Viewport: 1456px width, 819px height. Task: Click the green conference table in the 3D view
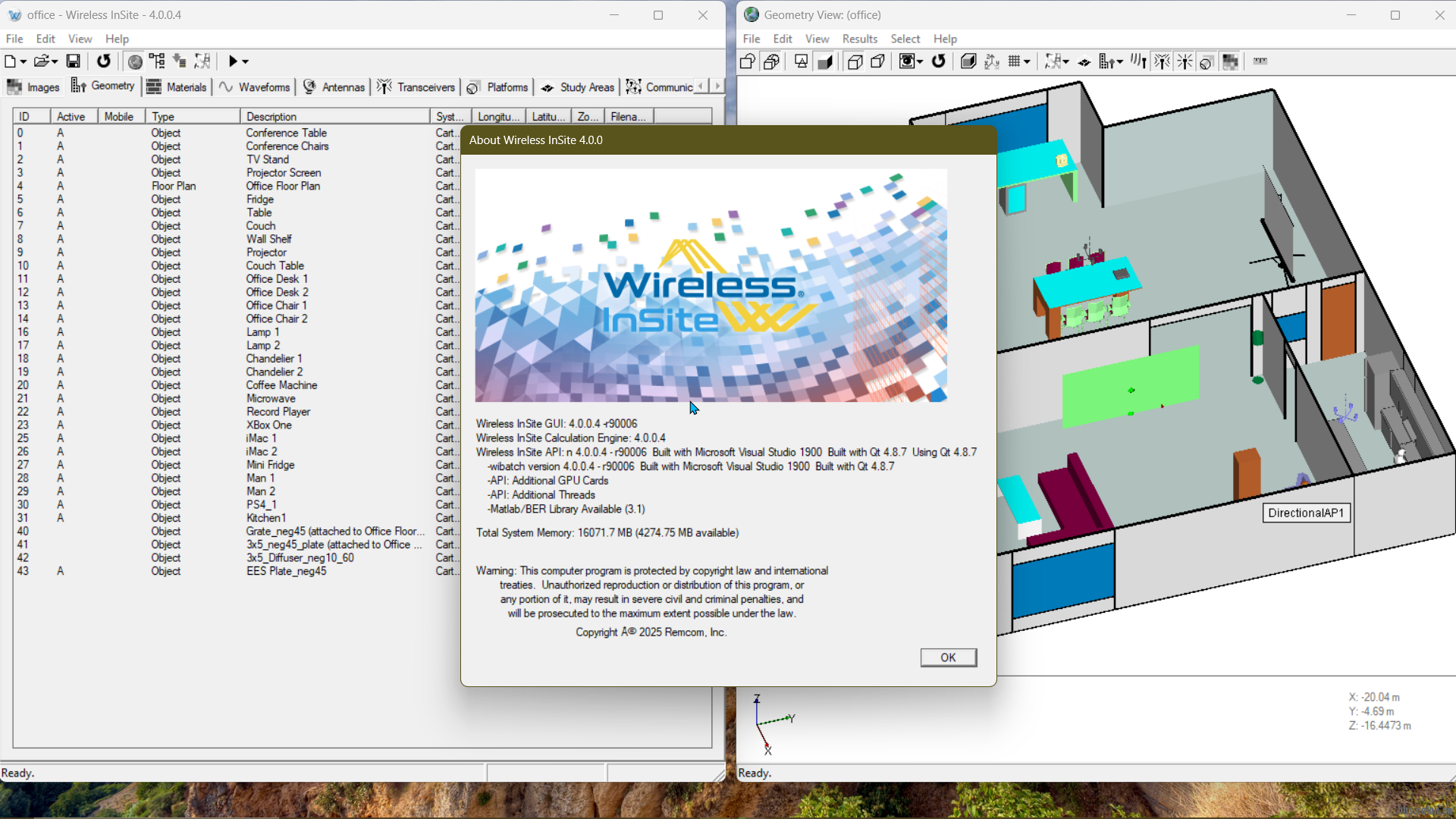click(1130, 387)
